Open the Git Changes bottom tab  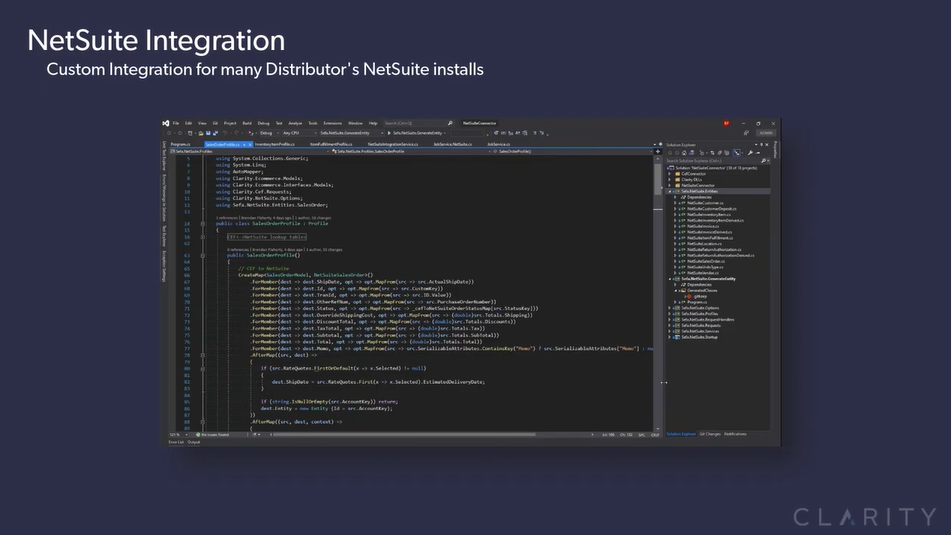tap(710, 434)
